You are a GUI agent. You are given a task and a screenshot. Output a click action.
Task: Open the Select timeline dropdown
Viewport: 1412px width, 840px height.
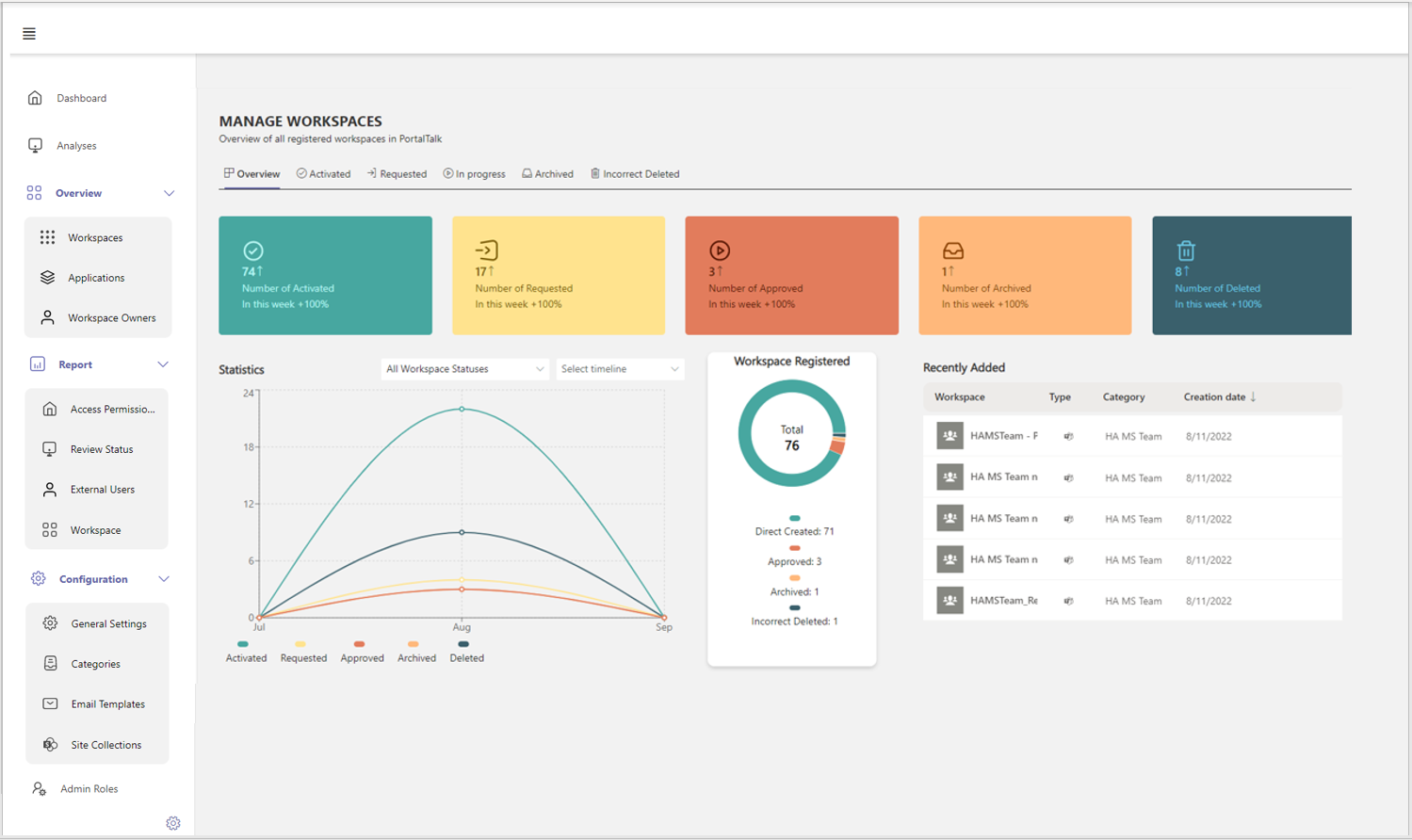619,369
